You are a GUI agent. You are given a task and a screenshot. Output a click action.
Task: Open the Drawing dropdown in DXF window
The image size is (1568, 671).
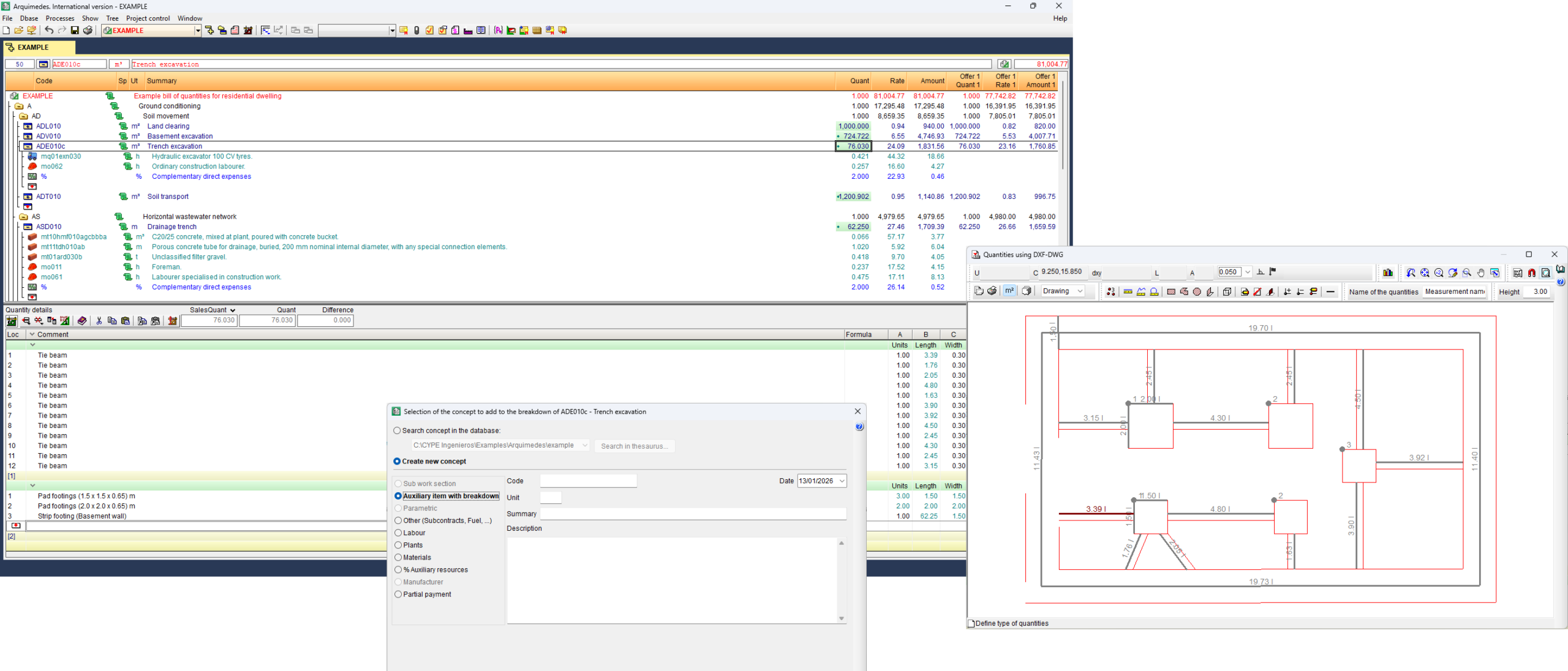coord(1063,291)
